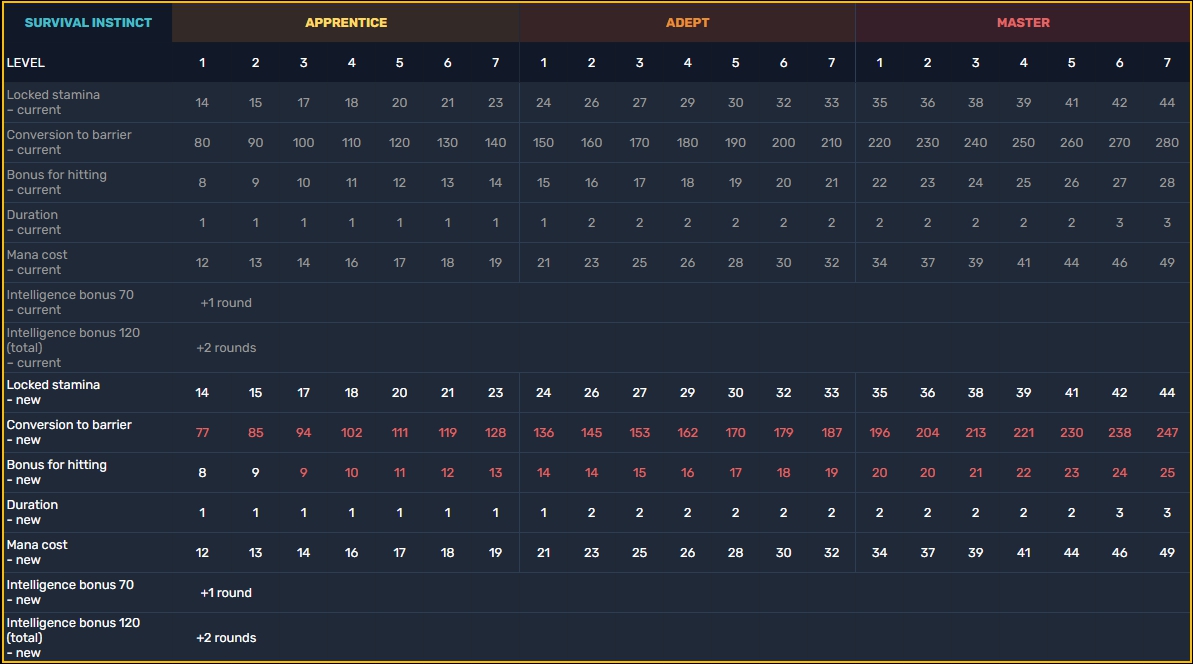Click current conversion to barrier value 80
The width and height of the screenshot is (1193, 664).
[x=202, y=142]
